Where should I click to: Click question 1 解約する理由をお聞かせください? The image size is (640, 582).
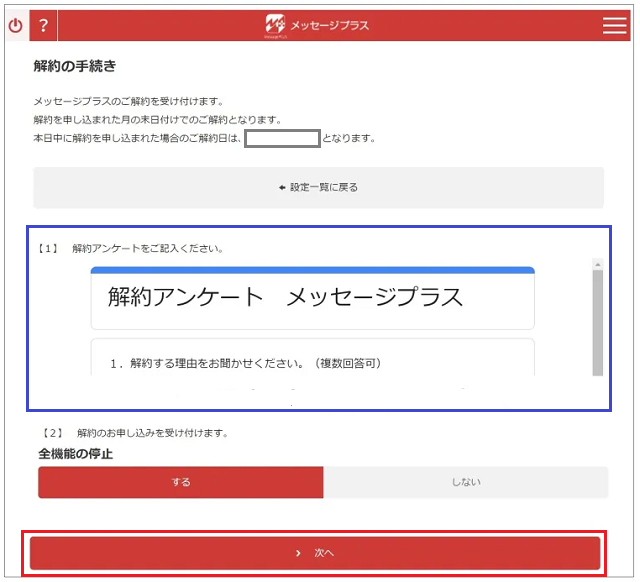tap(246, 363)
